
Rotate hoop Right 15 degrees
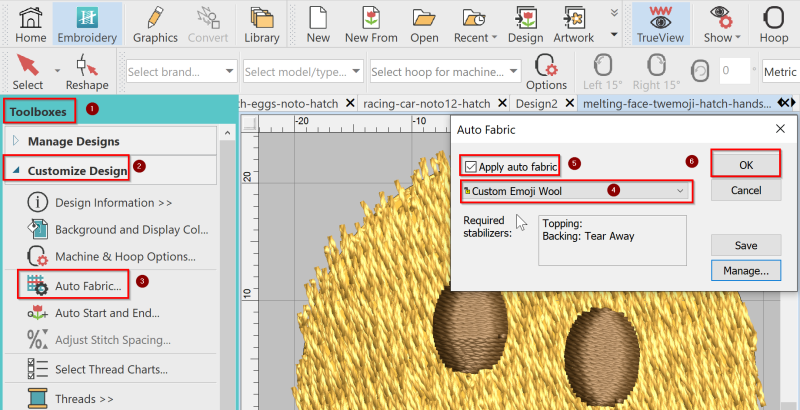pos(656,72)
